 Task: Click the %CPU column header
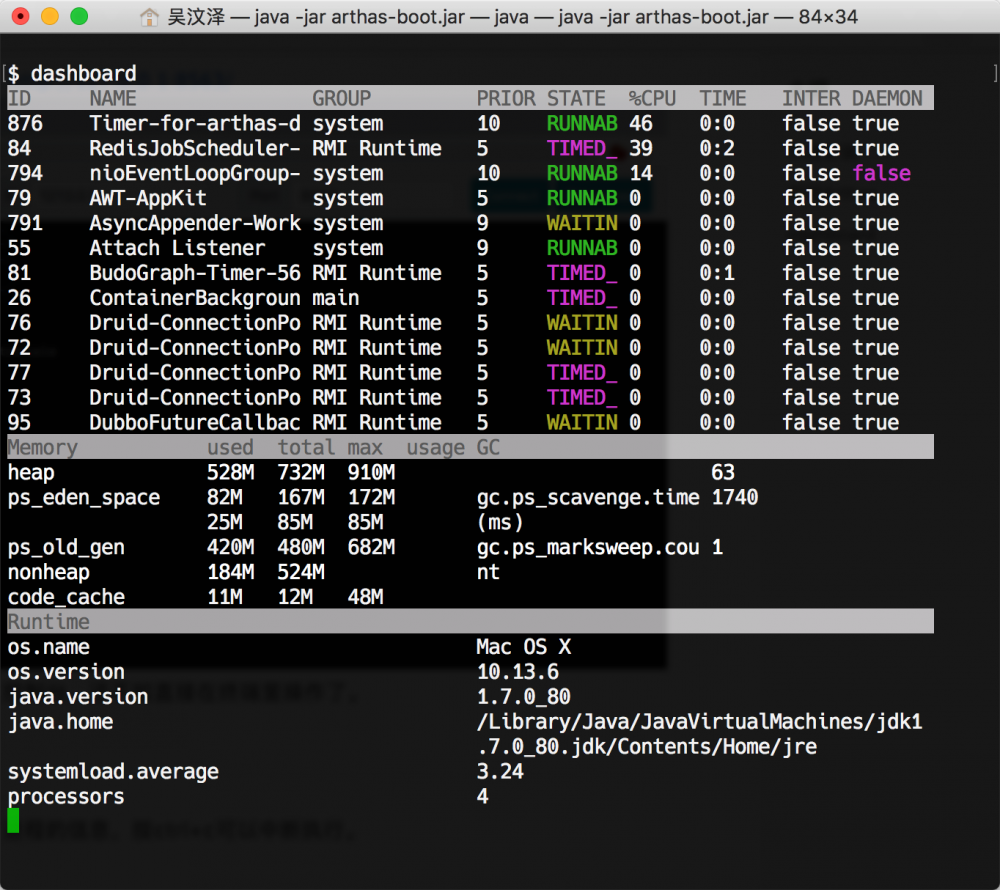tap(652, 98)
